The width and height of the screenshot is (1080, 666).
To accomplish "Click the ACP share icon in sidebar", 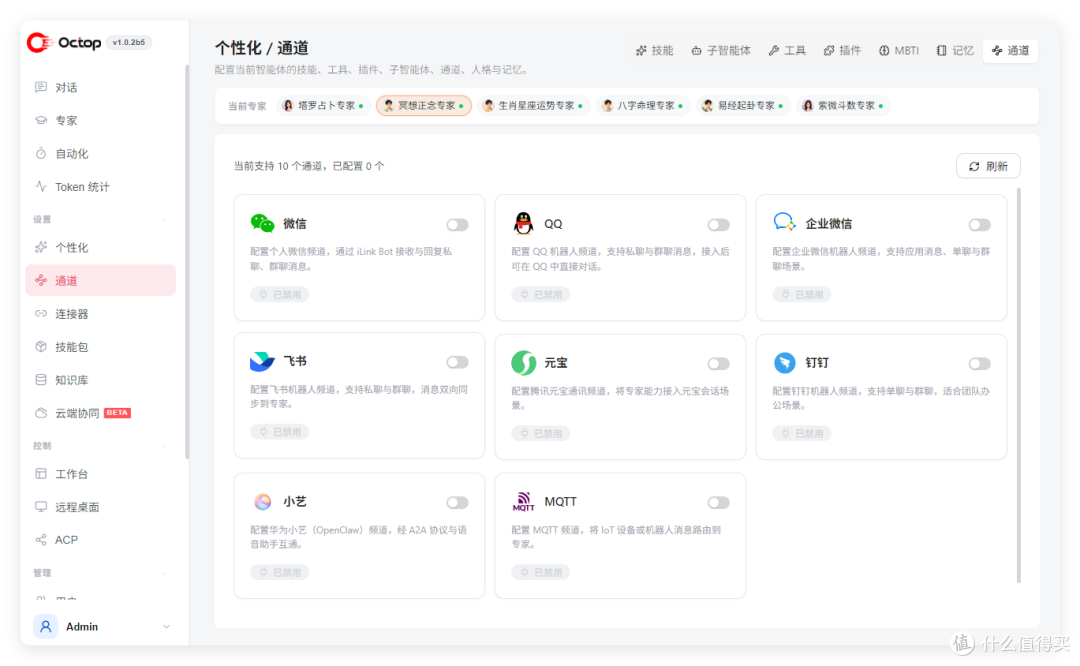I will (x=41, y=539).
